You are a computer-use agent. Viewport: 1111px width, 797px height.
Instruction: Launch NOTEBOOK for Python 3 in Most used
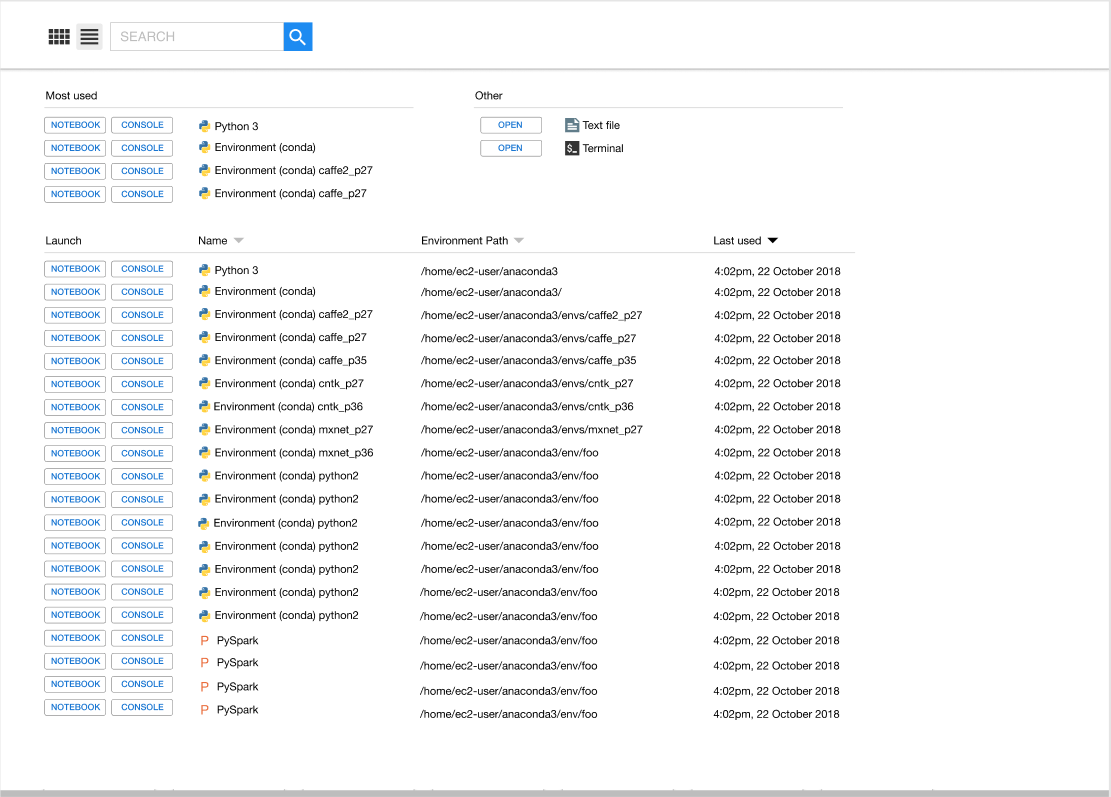tap(75, 125)
